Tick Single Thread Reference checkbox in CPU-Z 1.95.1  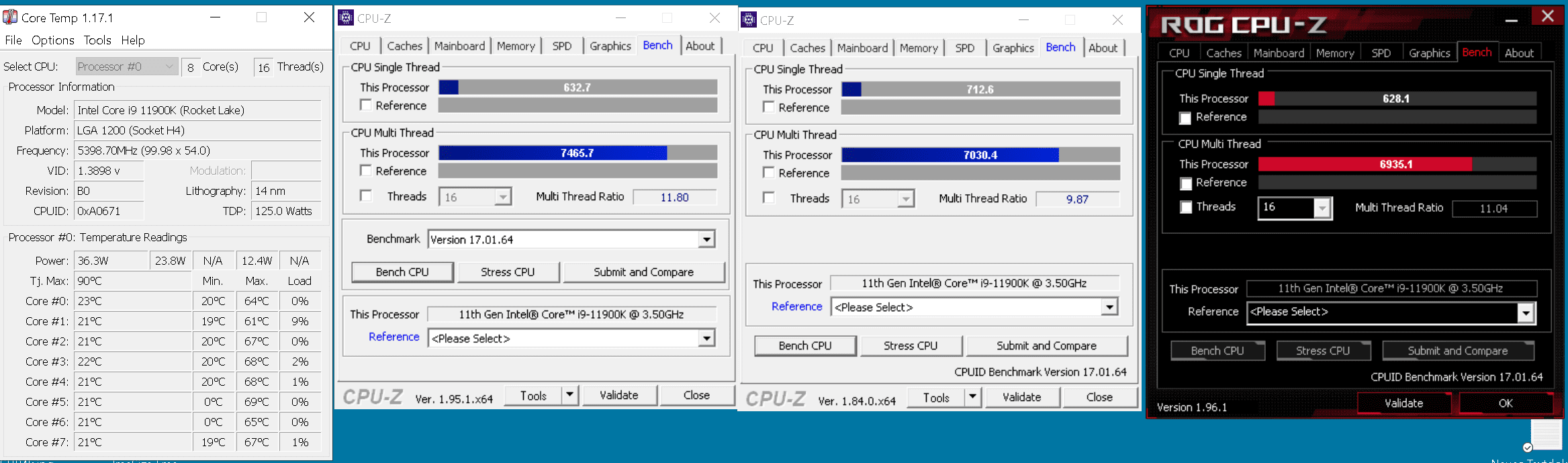tap(366, 105)
